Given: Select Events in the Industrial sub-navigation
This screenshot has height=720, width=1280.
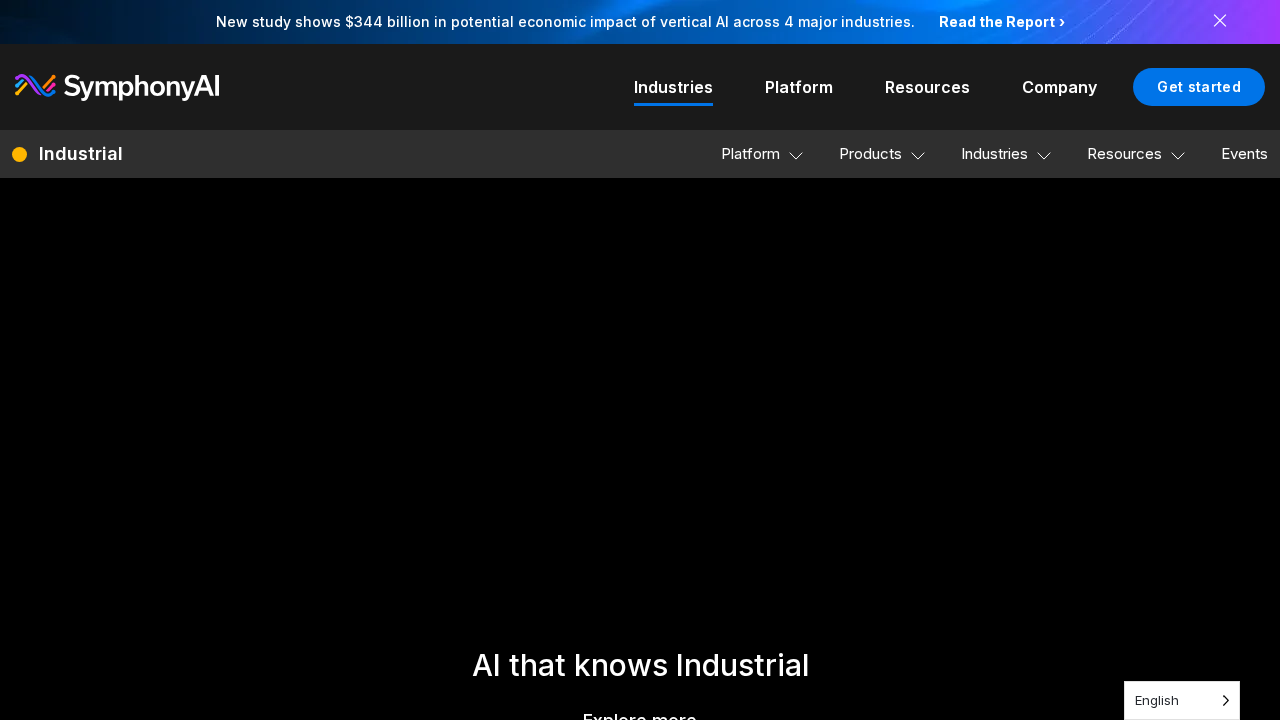Looking at the screenshot, I should [1244, 154].
